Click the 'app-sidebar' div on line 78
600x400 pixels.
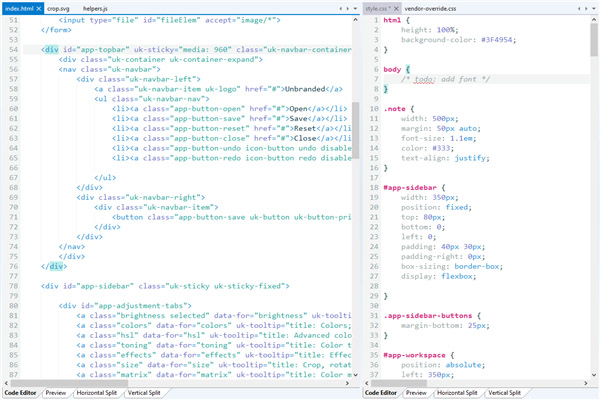click(x=165, y=286)
